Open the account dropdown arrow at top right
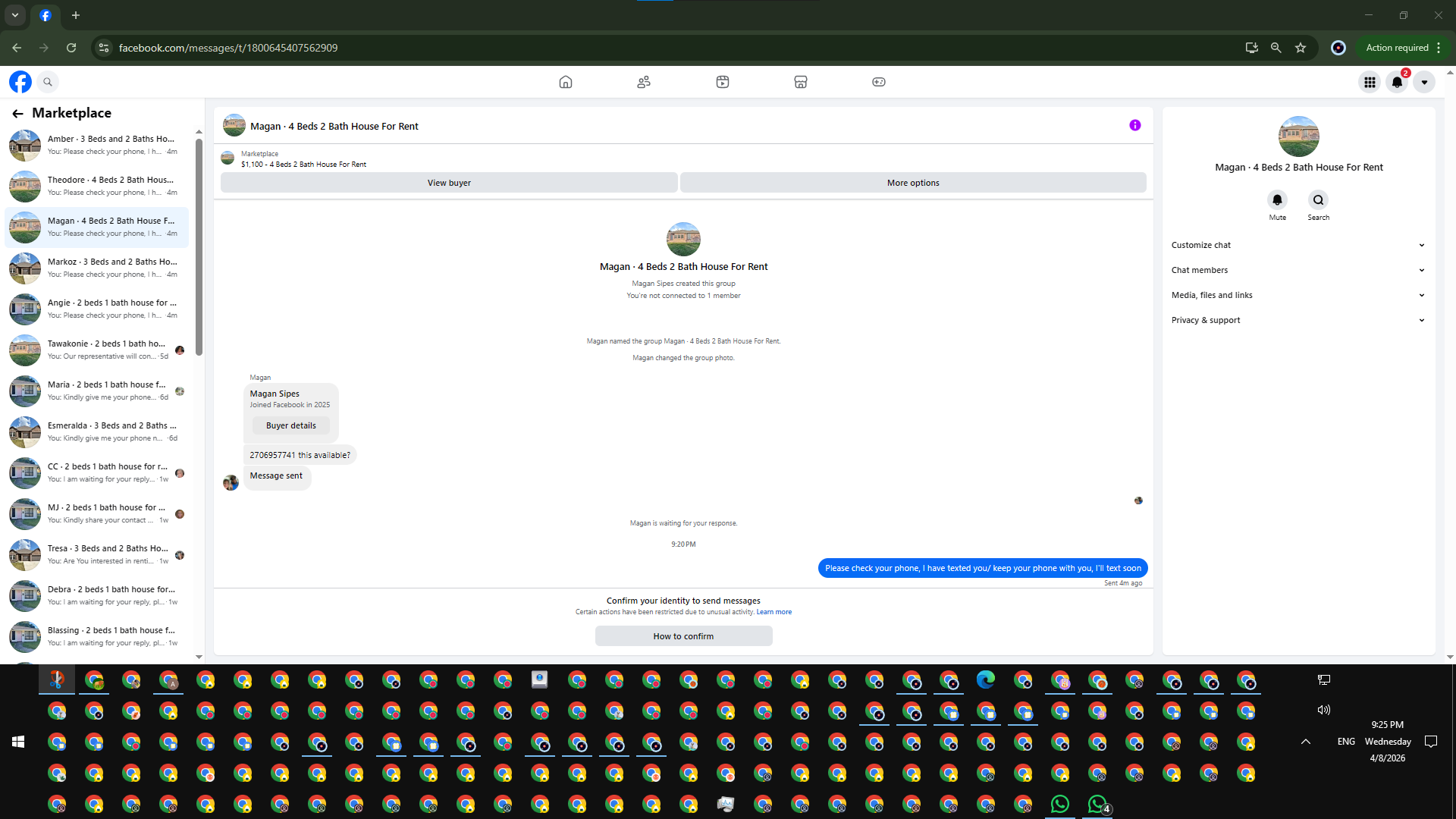This screenshot has height=819, width=1456. pos(1424,82)
